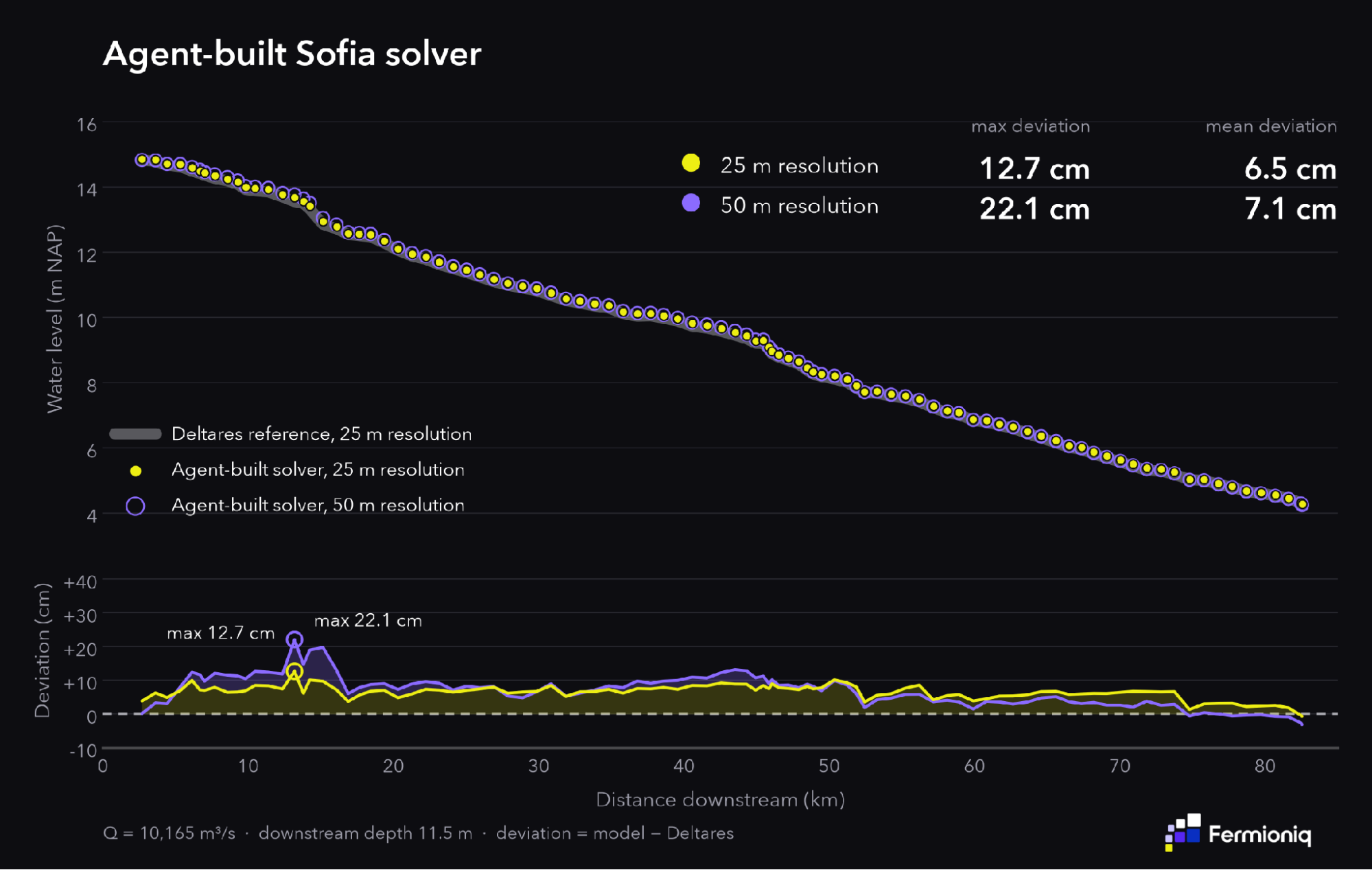Click the Fermioniq wordmark text
Viewport: 1372px width, 870px height.
(x=1259, y=835)
